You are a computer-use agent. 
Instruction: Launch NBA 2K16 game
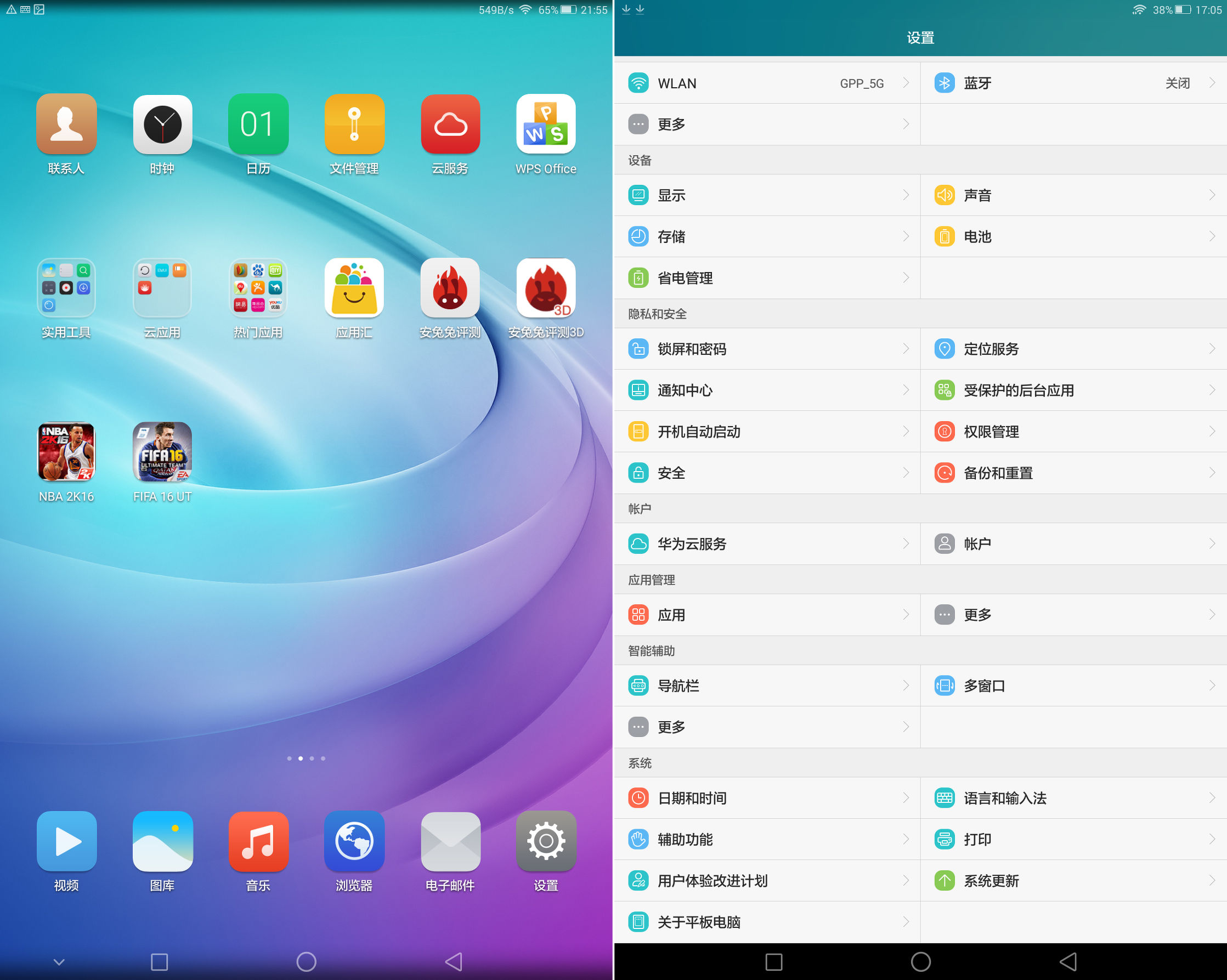pos(66,452)
